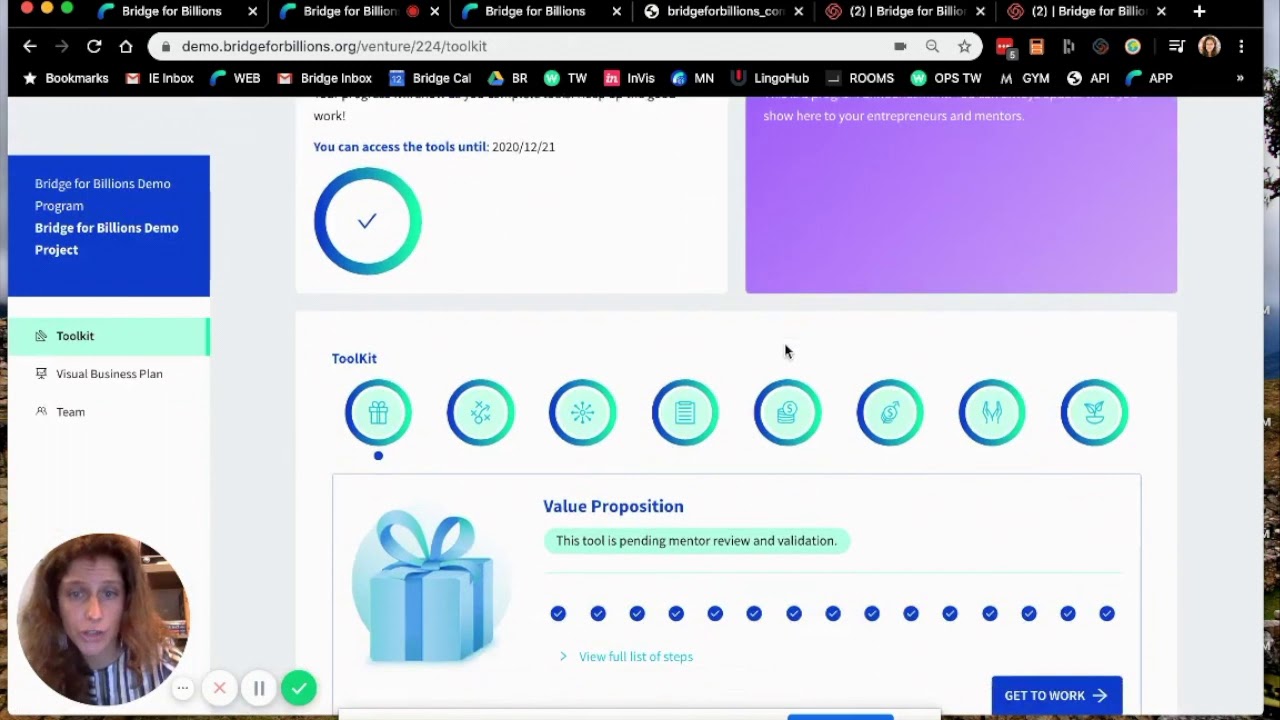Bookmark this page with the star
Viewport: 1280px width, 720px height.
964,46
